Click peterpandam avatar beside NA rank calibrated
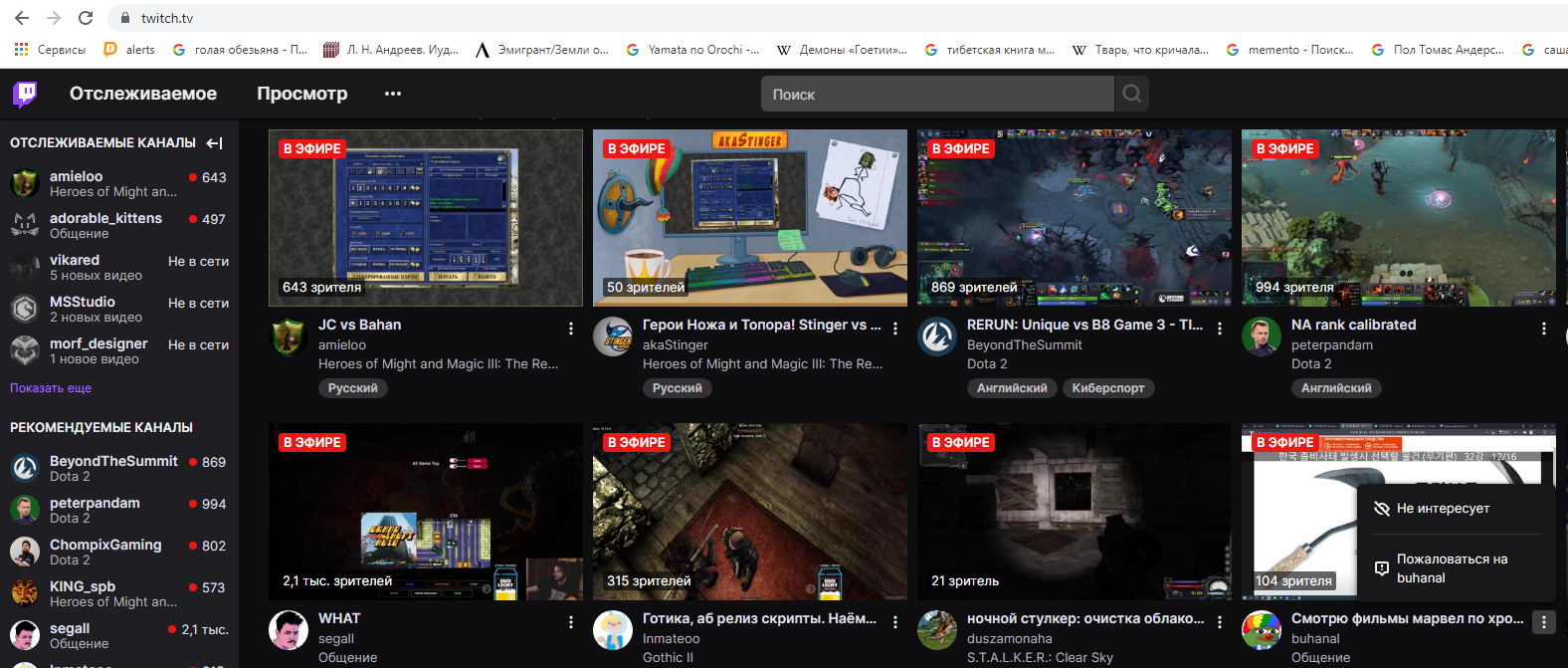Viewport: 1568px width, 668px height. point(1261,337)
